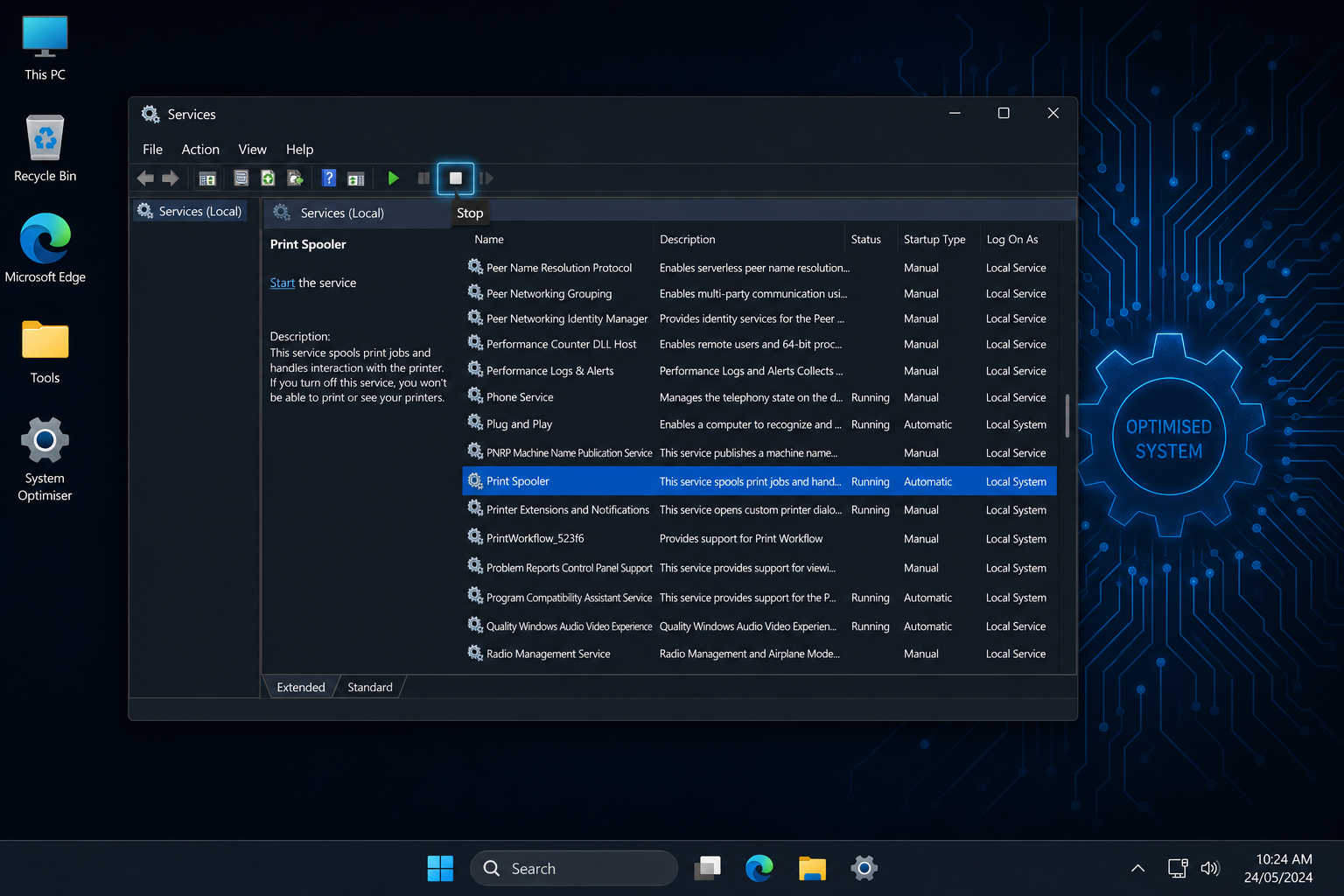Click the taskbar Search box
The height and width of the screenshot is (896, 1344).
click(574, 868)
